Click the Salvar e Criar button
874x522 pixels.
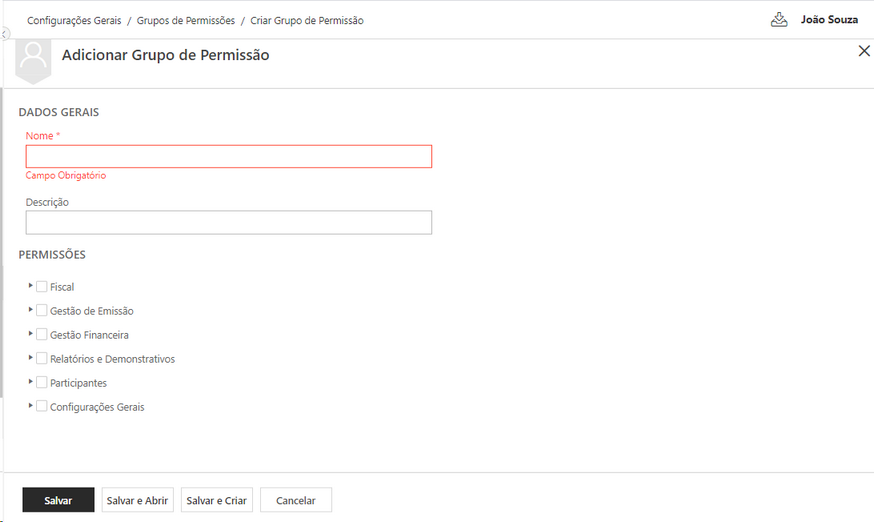point(217,500)
